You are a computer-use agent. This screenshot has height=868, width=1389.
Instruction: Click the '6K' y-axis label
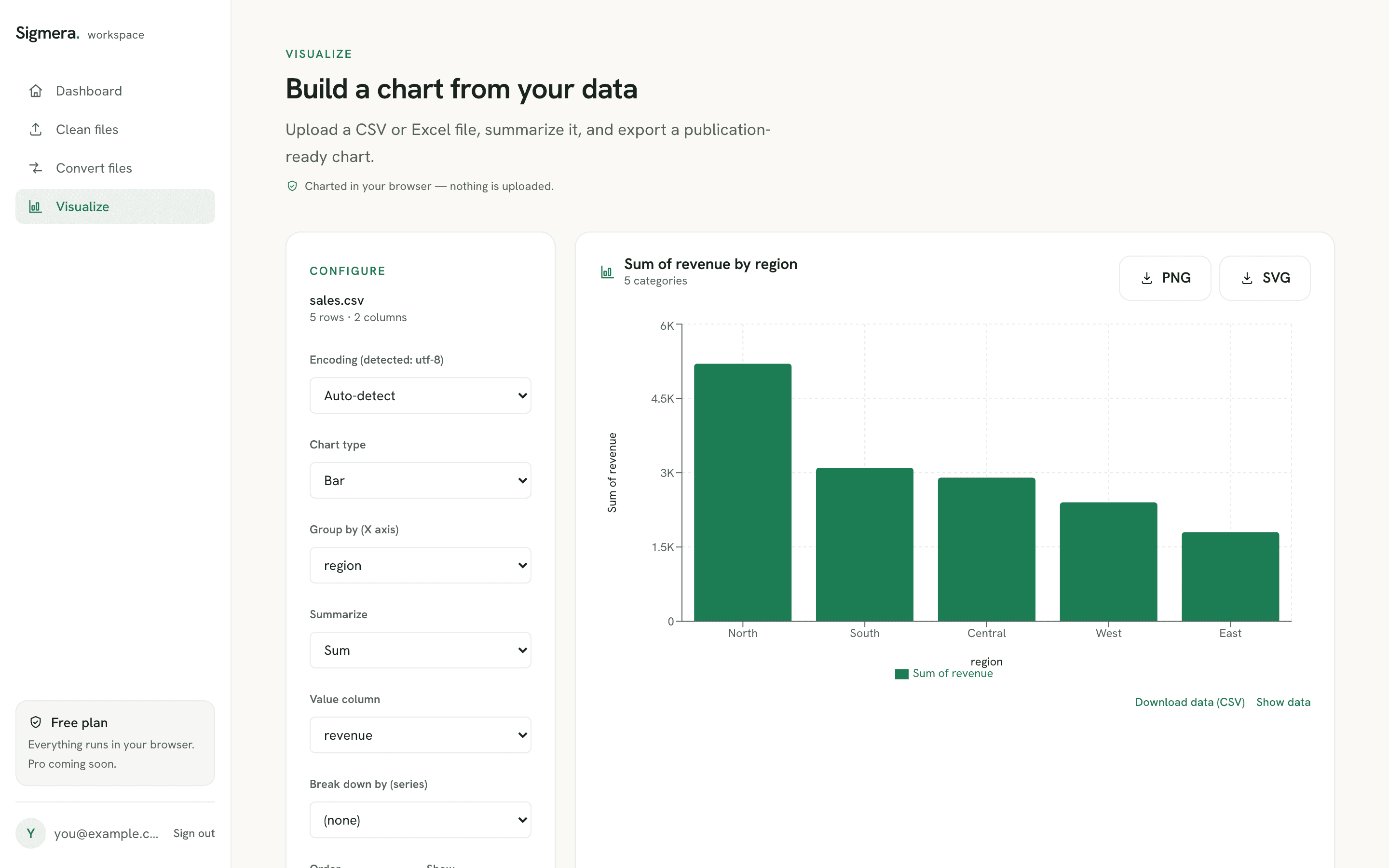click(667, 326)
